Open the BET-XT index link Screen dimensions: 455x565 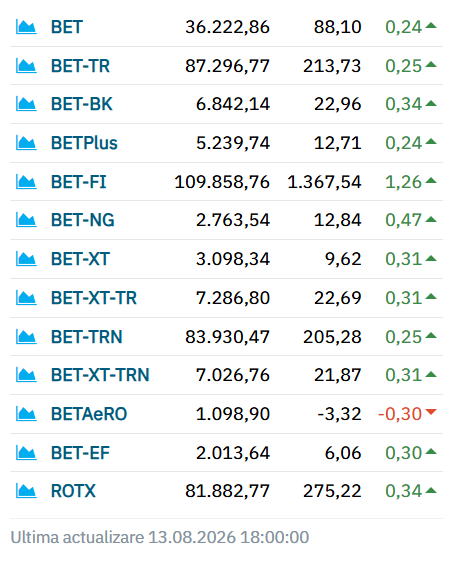[x=80, y=259]
